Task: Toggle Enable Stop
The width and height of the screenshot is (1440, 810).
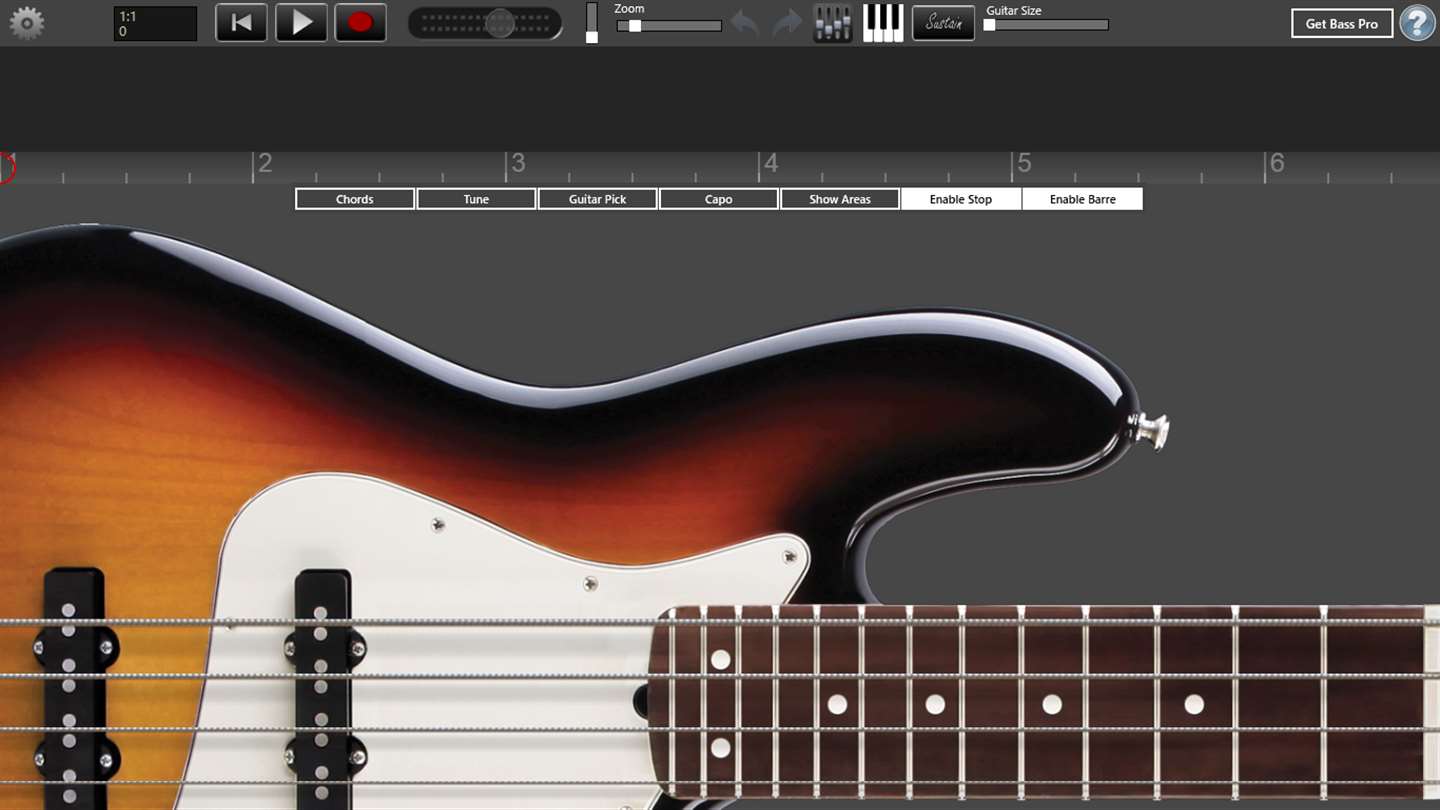Action: 961,199
